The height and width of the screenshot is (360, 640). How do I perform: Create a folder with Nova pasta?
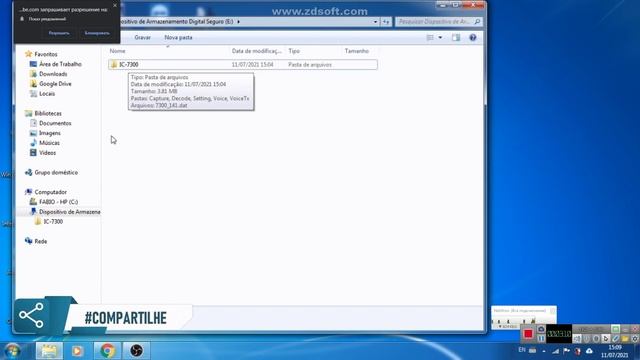tap(178, 37)
